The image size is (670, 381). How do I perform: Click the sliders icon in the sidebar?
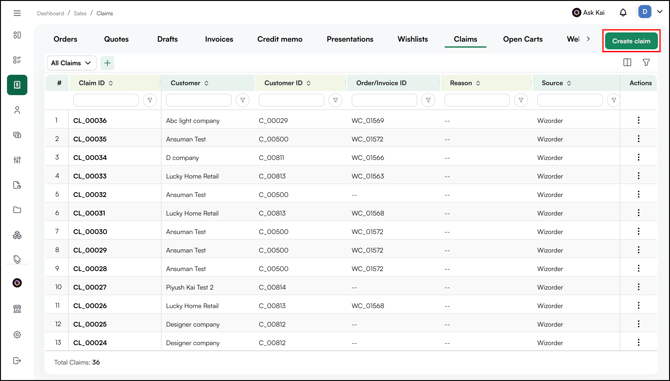tap(17, 160)
